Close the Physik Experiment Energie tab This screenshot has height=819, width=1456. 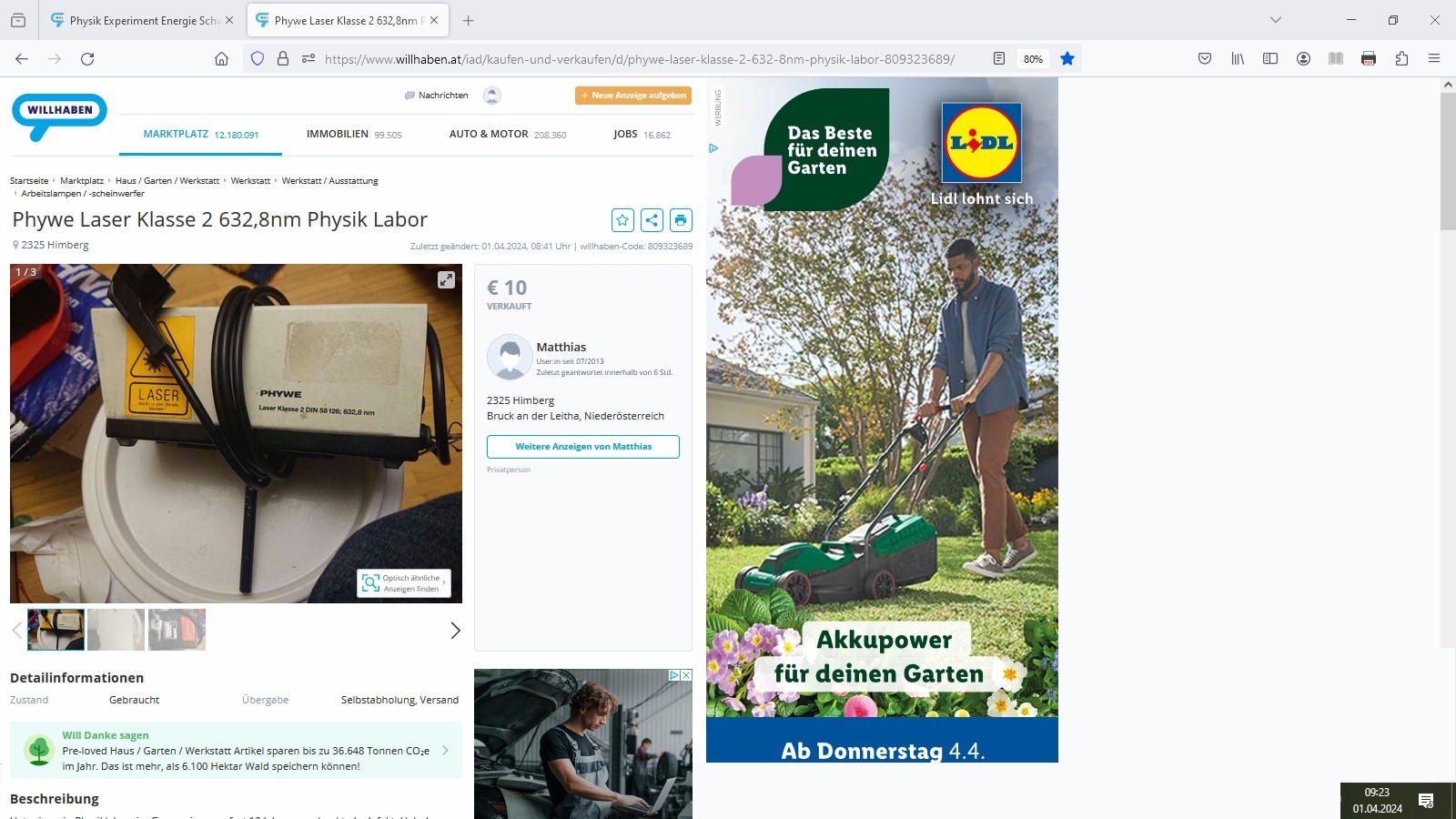(x=228, y=20)
